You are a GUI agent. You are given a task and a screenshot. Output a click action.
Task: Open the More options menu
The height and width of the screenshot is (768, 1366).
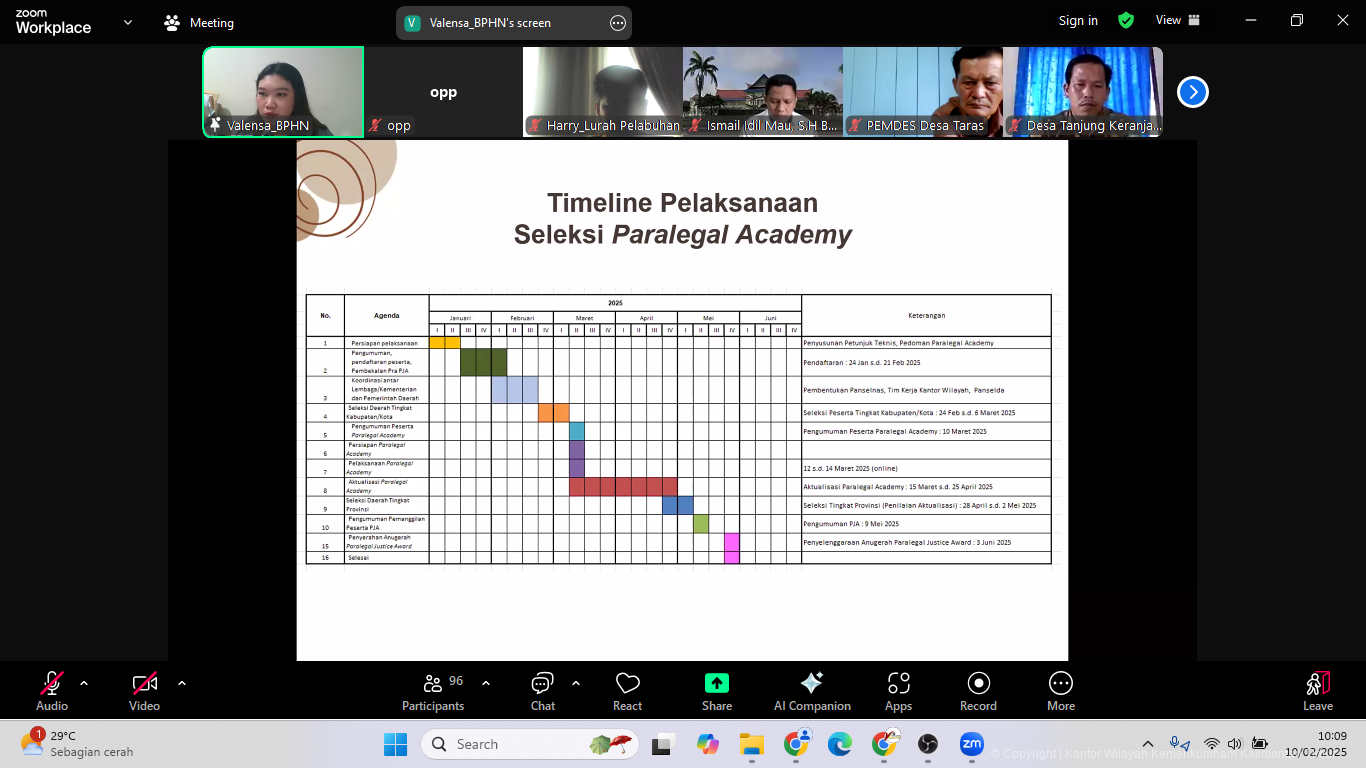tap(1061, 691)
